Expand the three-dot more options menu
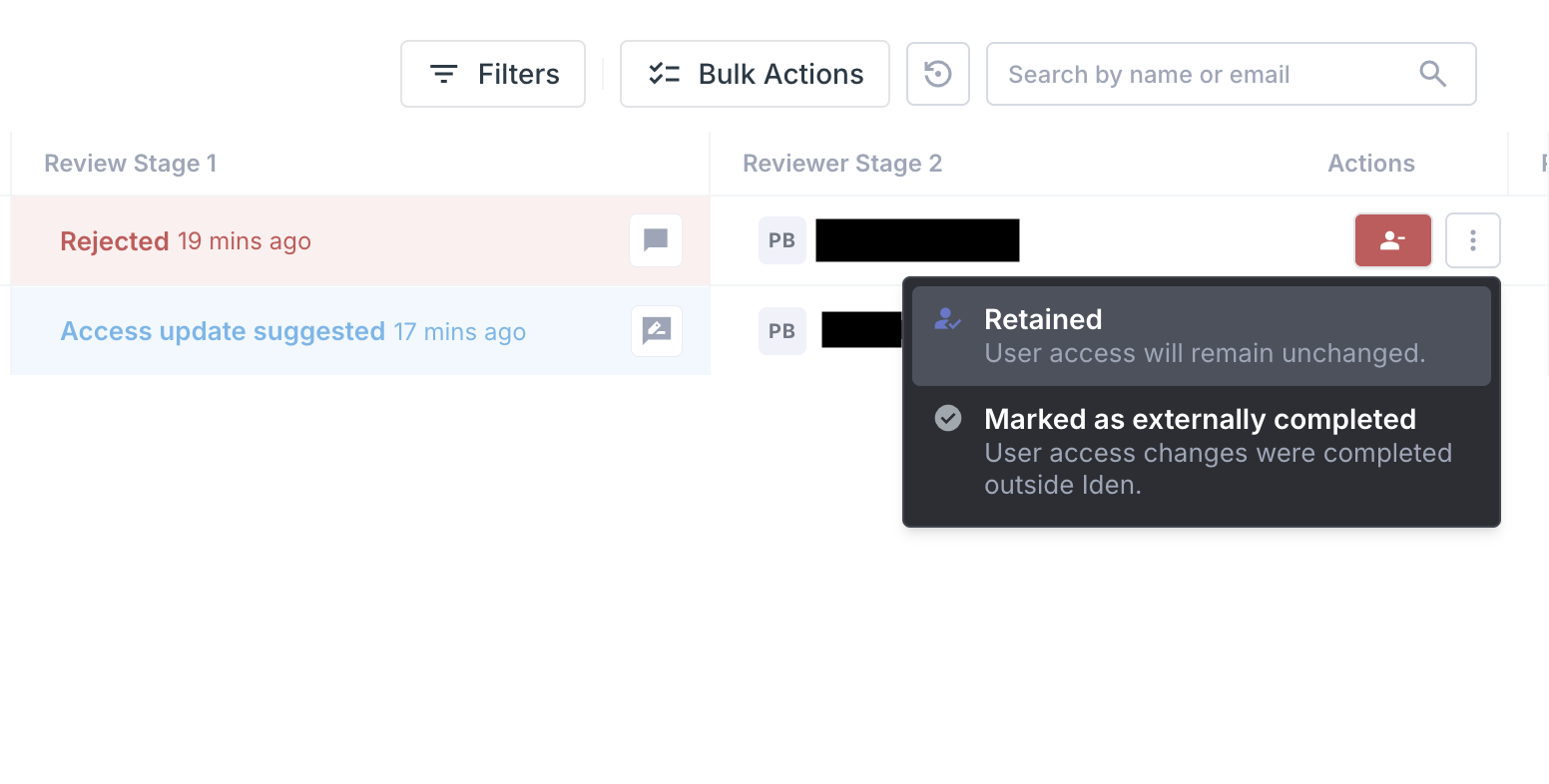Screen dimensions: 1549x784 click(1472, 240)
